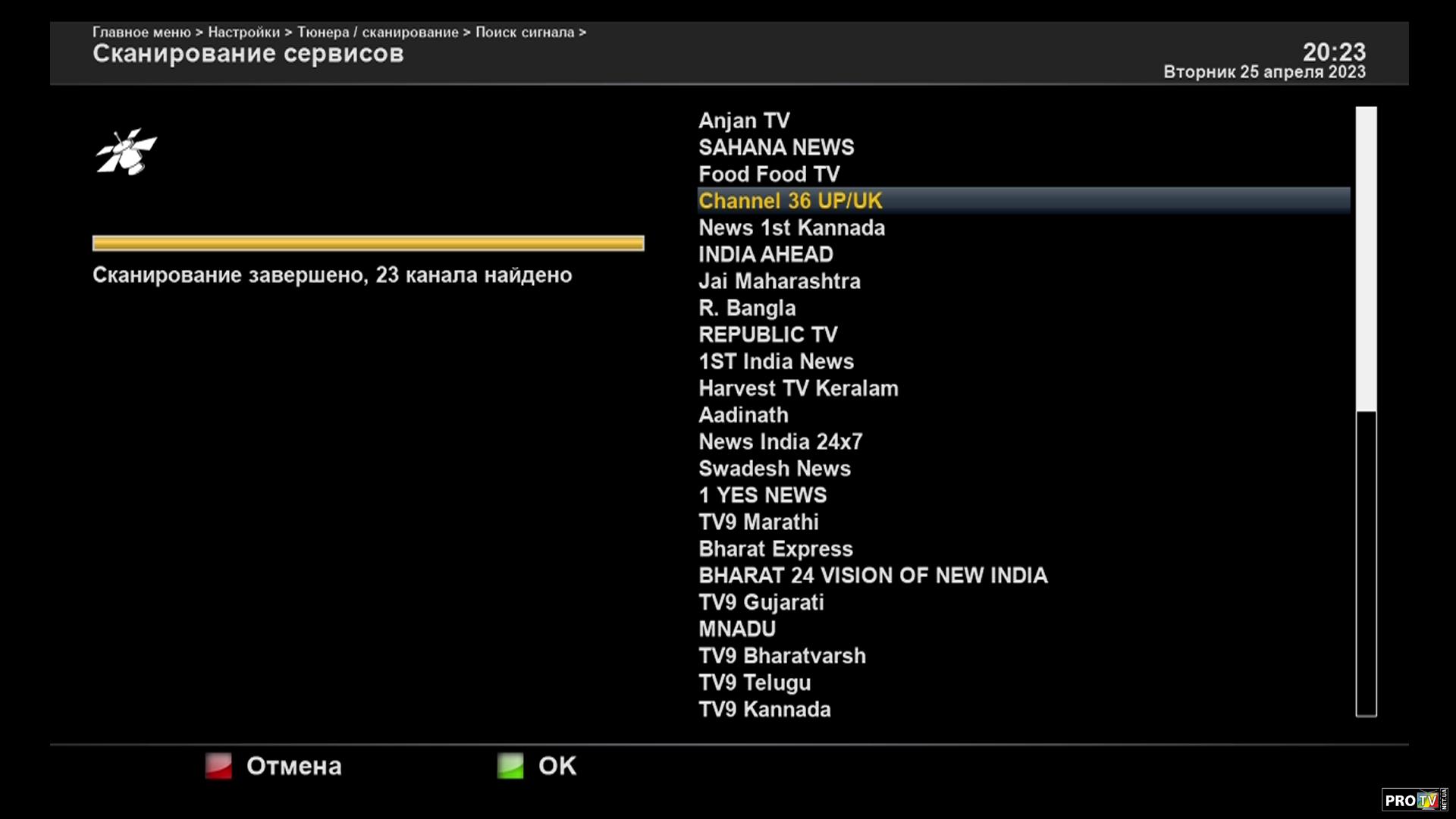Click the channel list scrollbar thumb
The image size is (1456, 819).
click(x=1366, y=258)
